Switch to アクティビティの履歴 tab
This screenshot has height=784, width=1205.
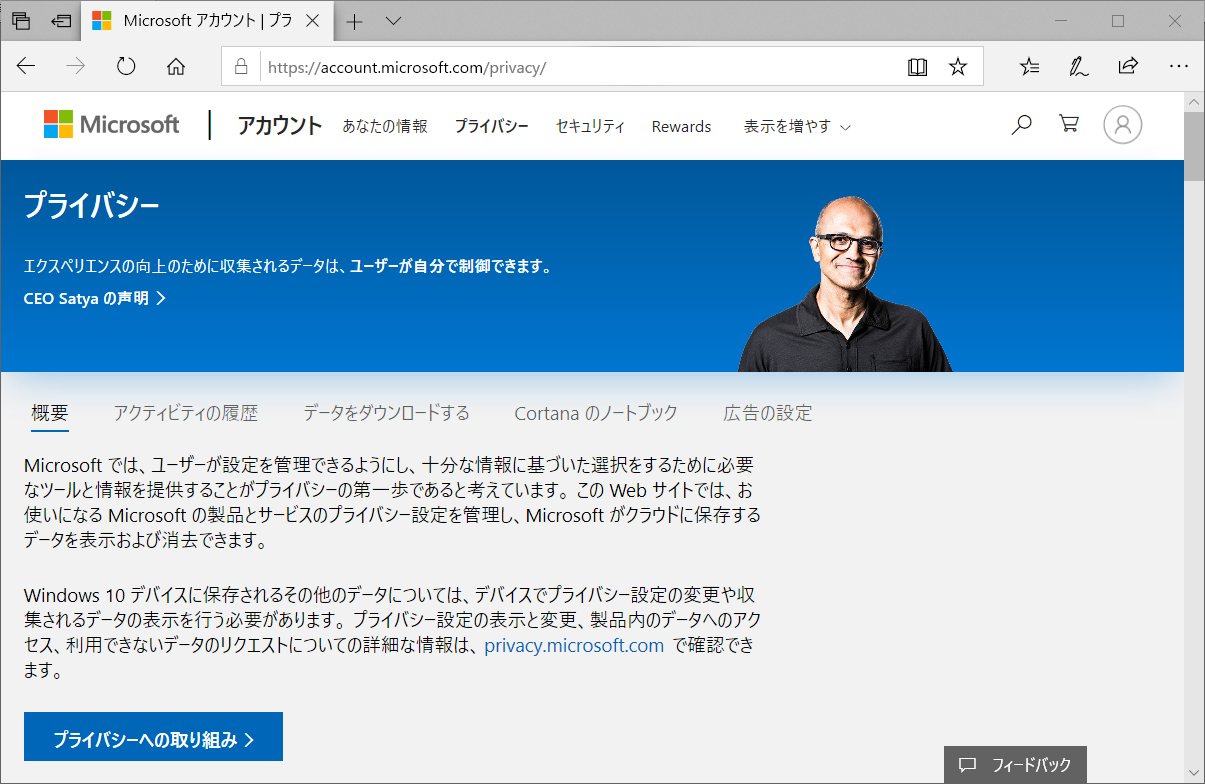(x=186, y=413)
